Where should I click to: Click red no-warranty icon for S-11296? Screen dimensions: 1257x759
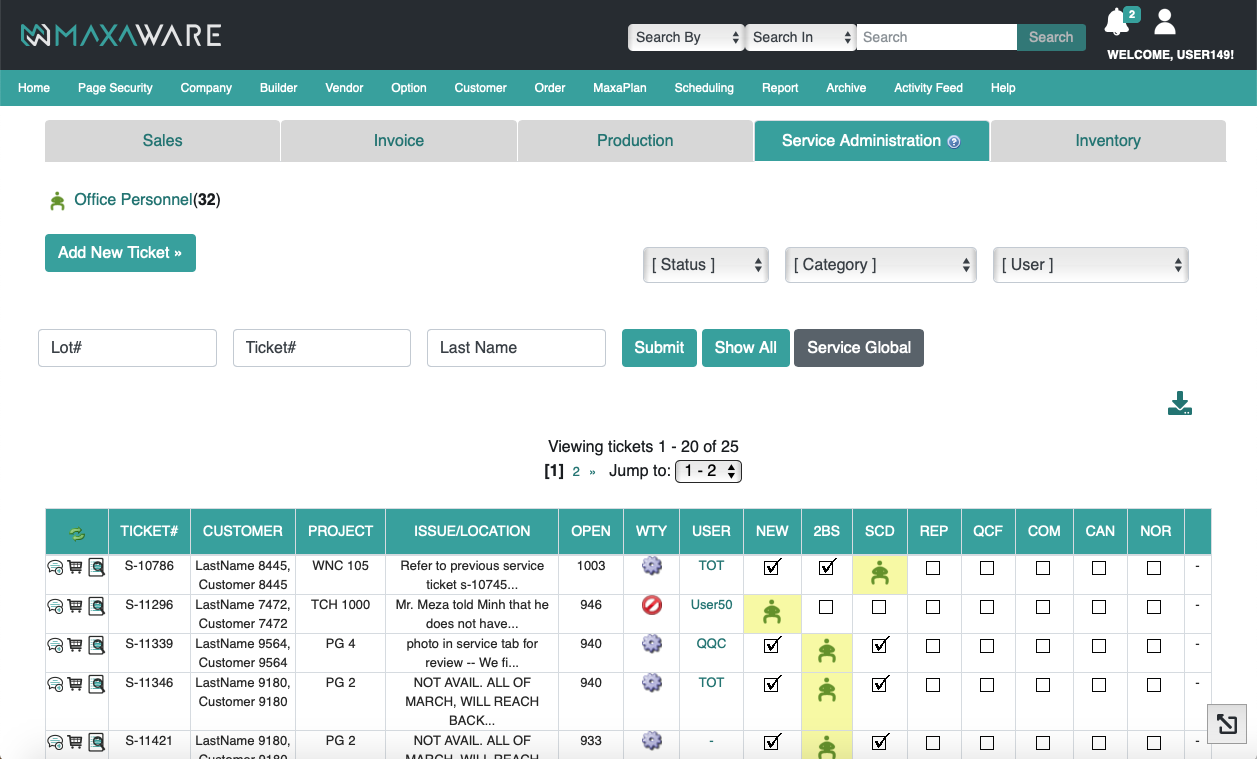click(x=652, y=606)
